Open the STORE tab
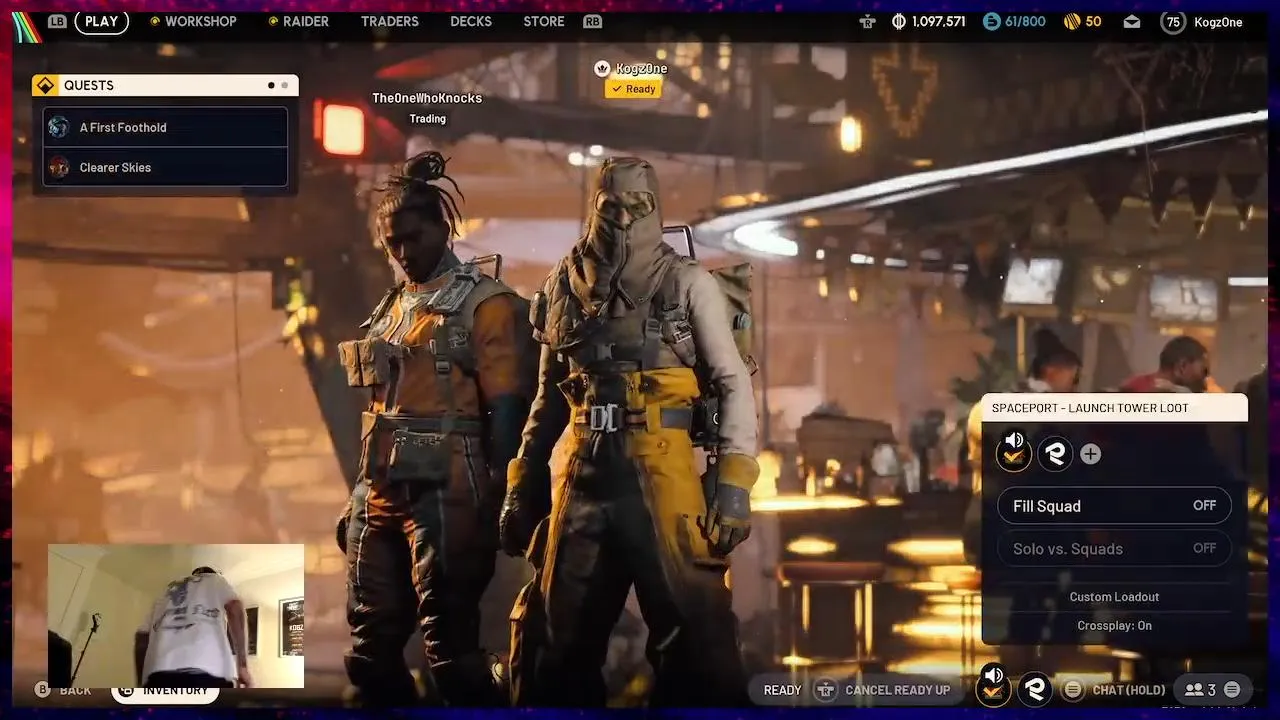Image resolution: width=1280 pixels, height=720 pixels. pos(544,21)
